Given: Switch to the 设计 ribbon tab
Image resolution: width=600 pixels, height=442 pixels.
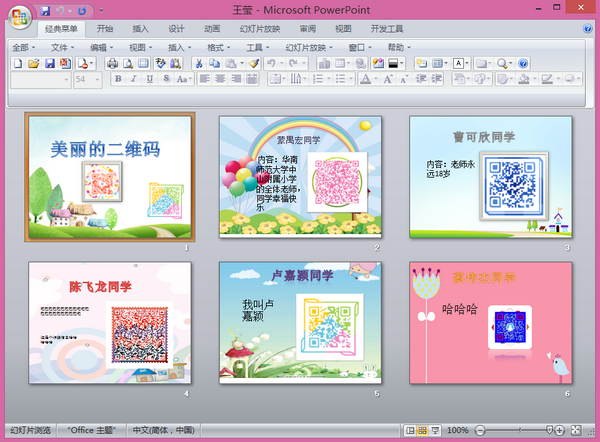Looking at the screenshot, I should tap(176, 29).
